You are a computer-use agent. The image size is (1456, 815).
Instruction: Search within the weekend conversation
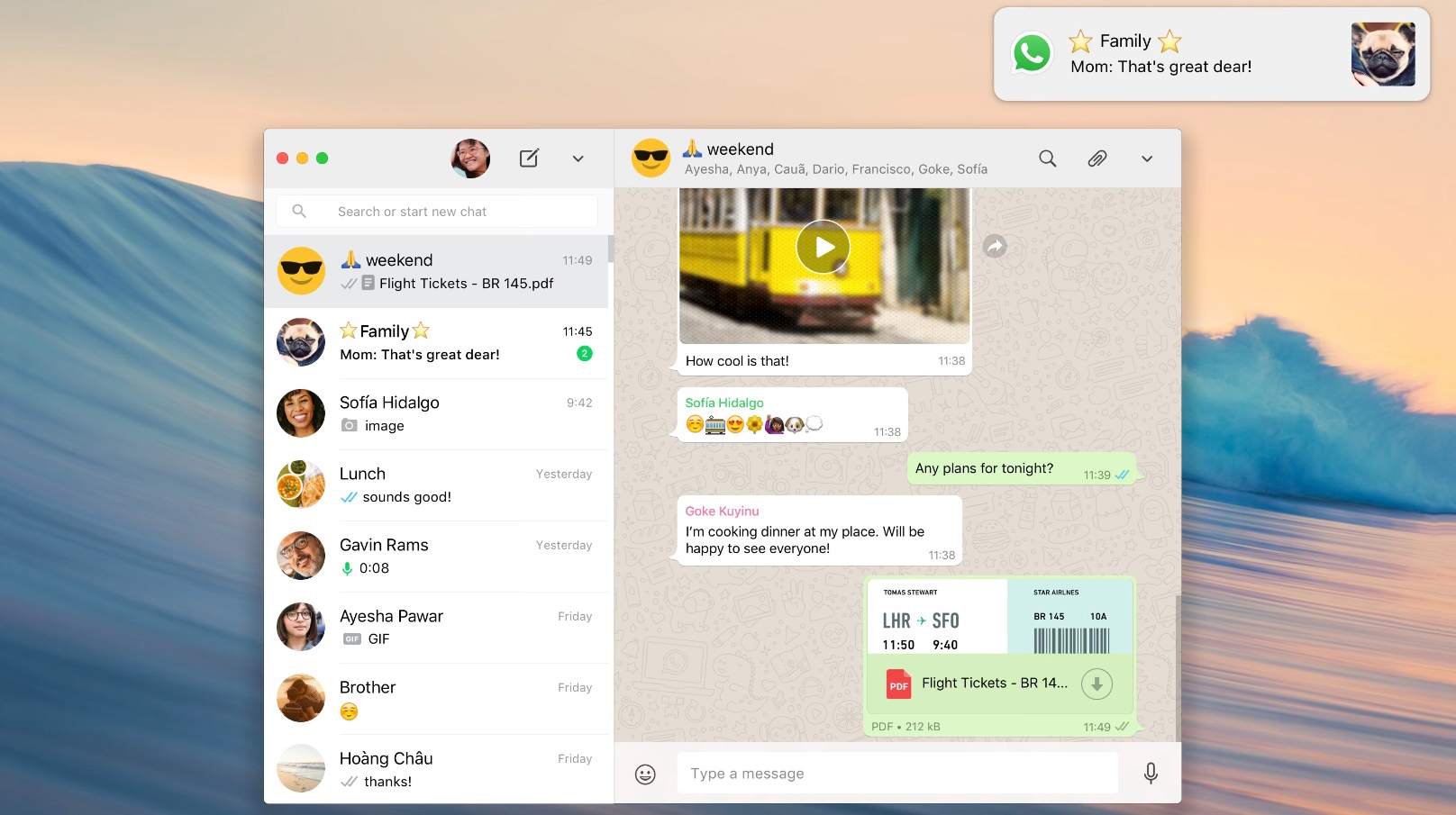click(1047, 158)
